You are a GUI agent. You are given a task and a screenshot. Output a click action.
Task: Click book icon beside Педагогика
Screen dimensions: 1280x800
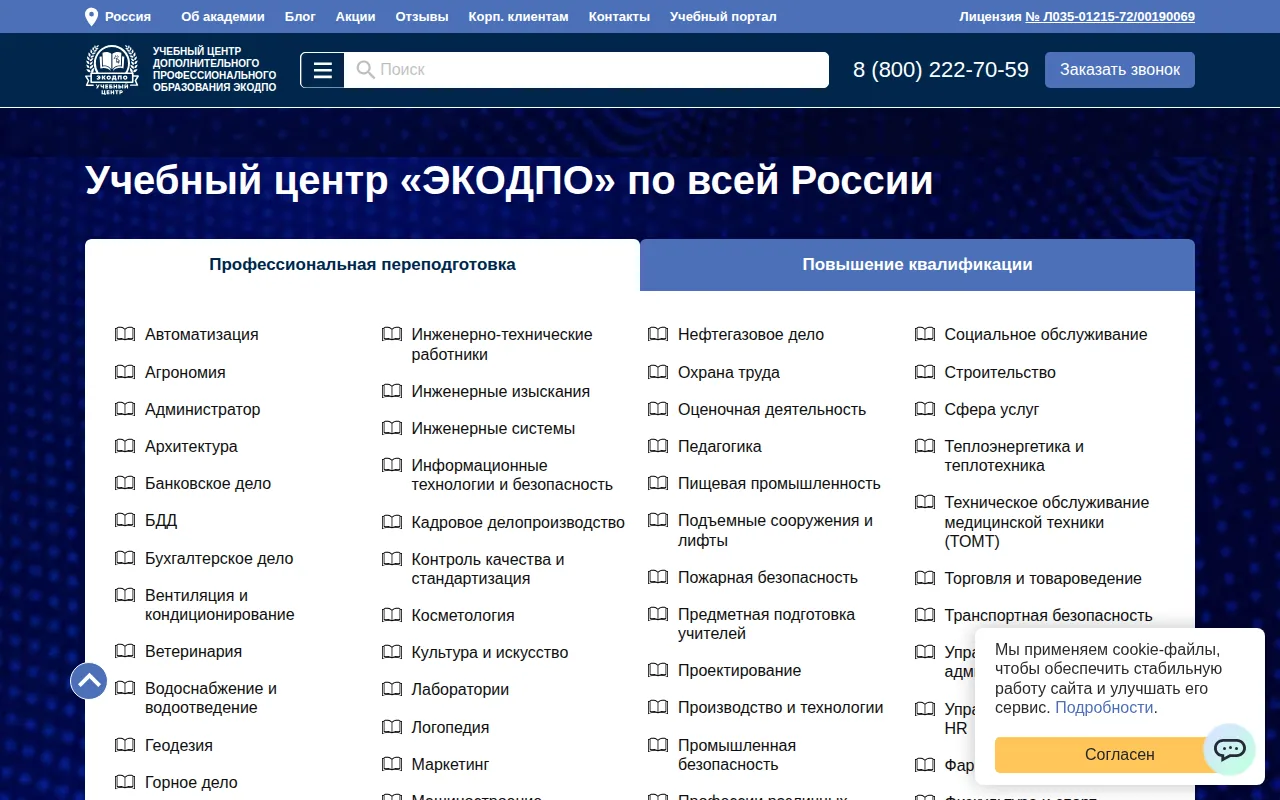coord(658,446)
